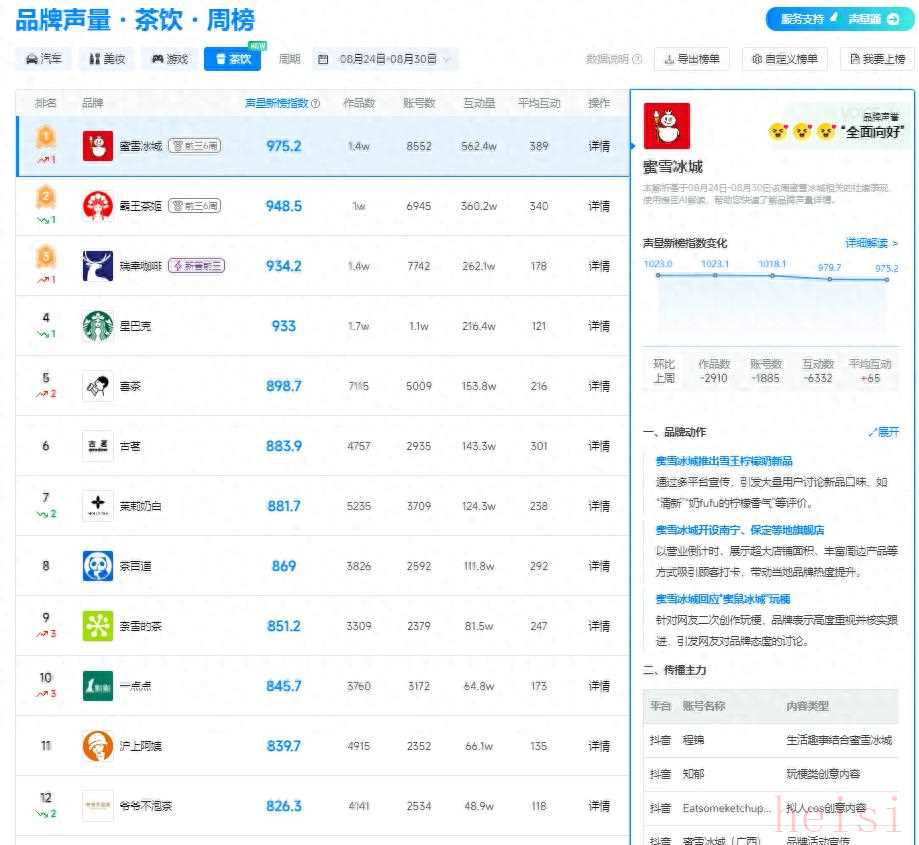Click the help icon beside 声量新榜指数
This screenshot has width=919, height=845.
pyautogui.click(x=315, y=103)
